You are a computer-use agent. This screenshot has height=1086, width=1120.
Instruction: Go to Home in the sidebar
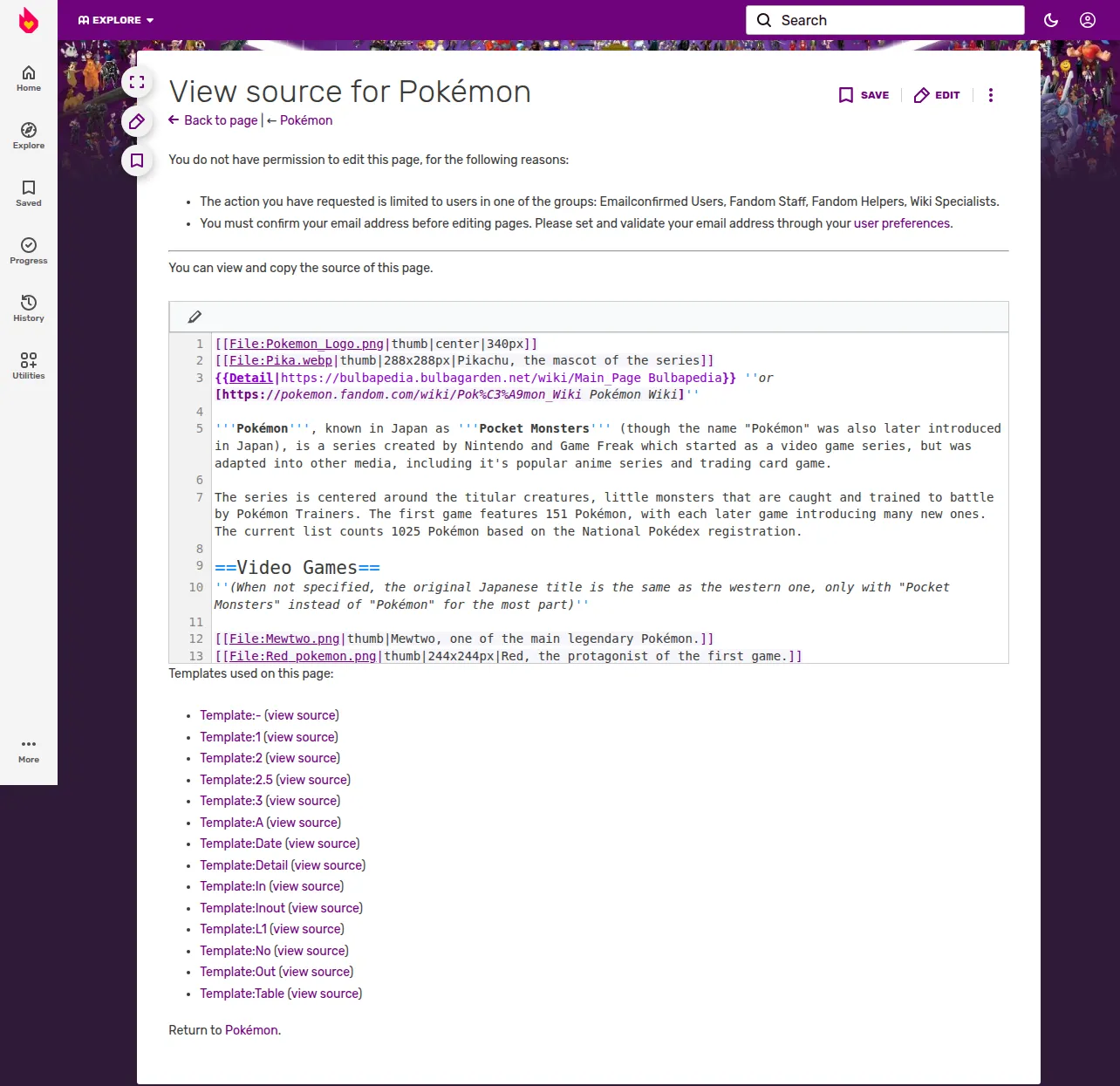(x=29, y=79)
